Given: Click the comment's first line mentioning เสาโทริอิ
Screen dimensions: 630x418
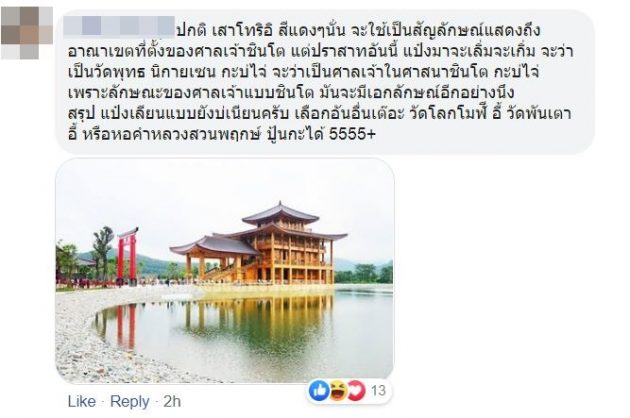Looking at the screenshot, I should pos(359,30).
